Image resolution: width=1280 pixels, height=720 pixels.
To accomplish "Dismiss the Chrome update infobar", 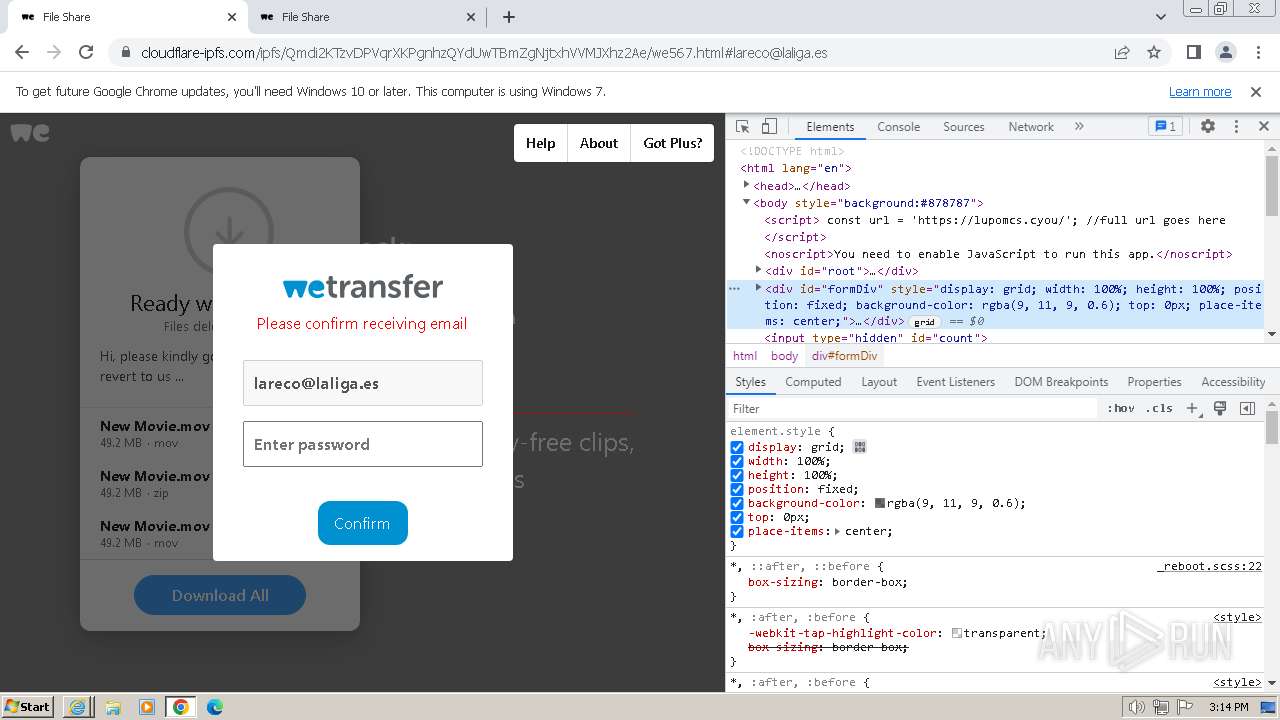I will 1256,91.
